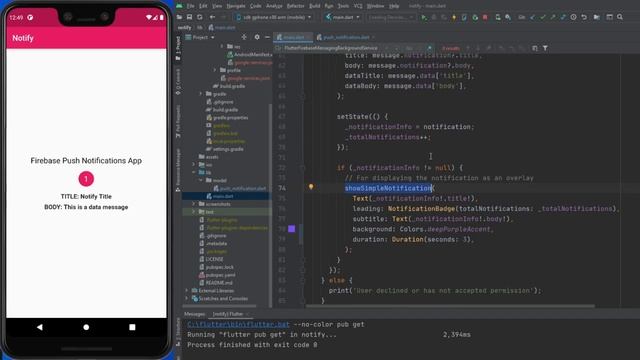The width and height of the screenshot is (640, 360).
Task: Select gradle.properties in project tree
Action: 227,118
